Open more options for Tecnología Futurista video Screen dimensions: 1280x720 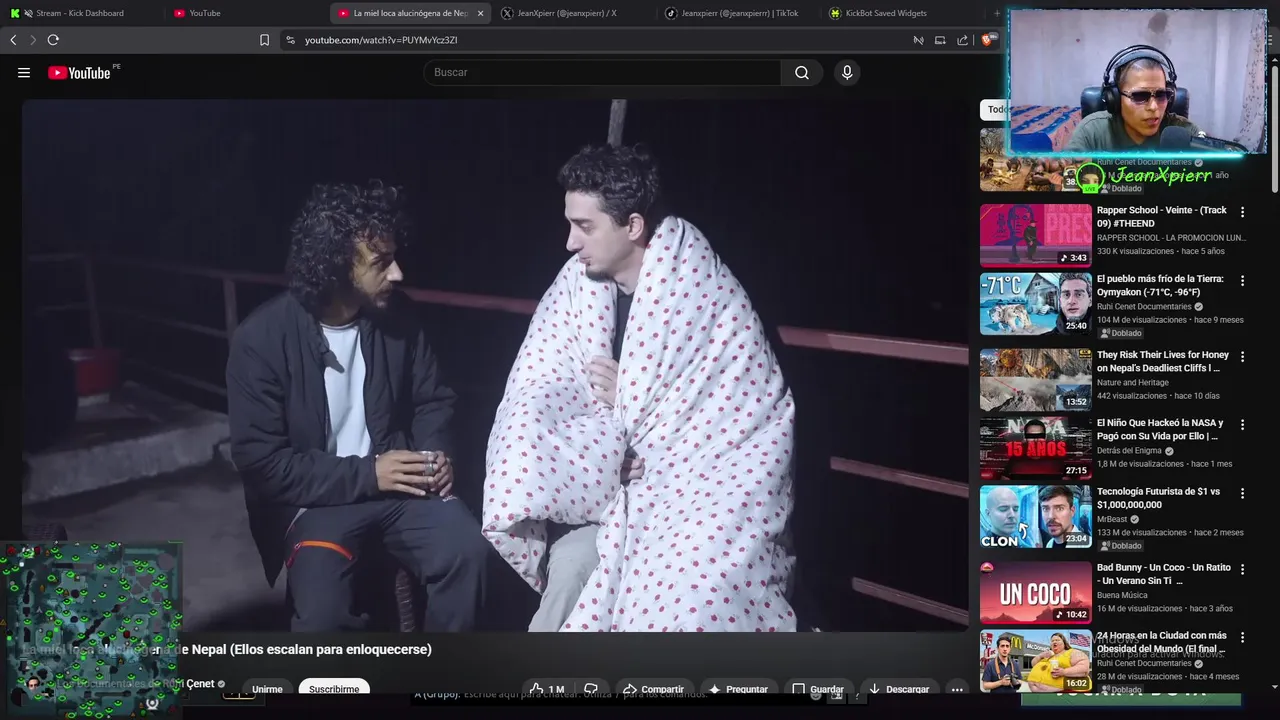pyautogui.click(x=1242, y=493)
